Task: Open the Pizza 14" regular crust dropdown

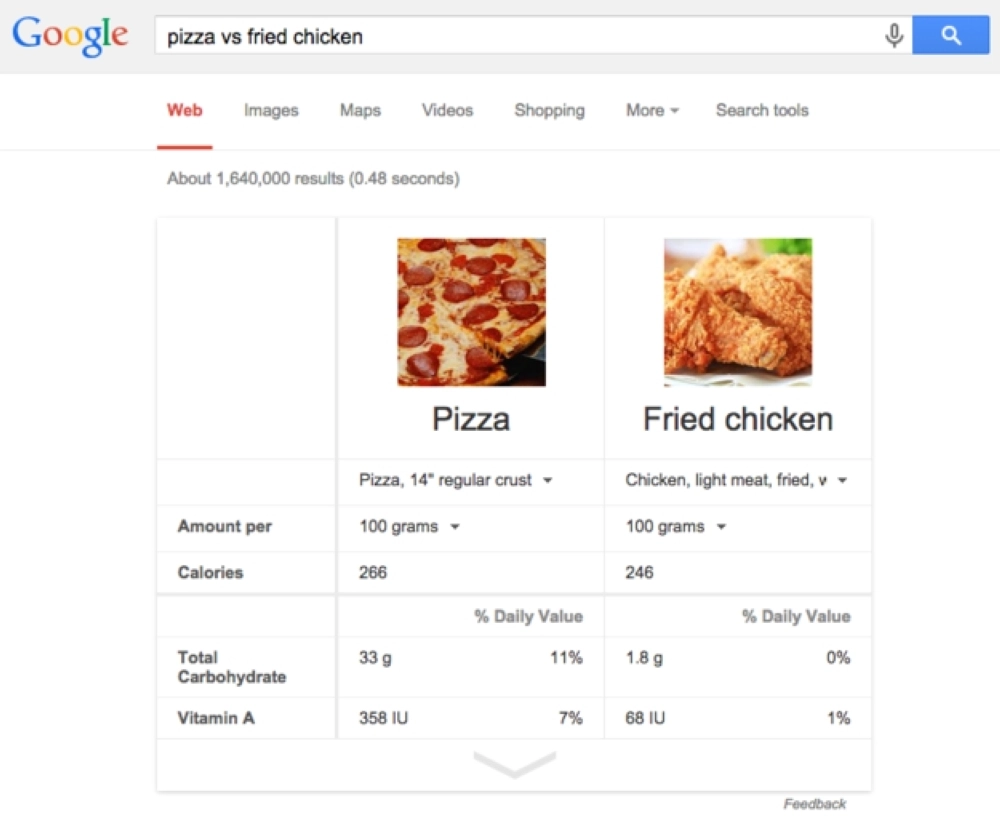Action: tap(456, 481)
